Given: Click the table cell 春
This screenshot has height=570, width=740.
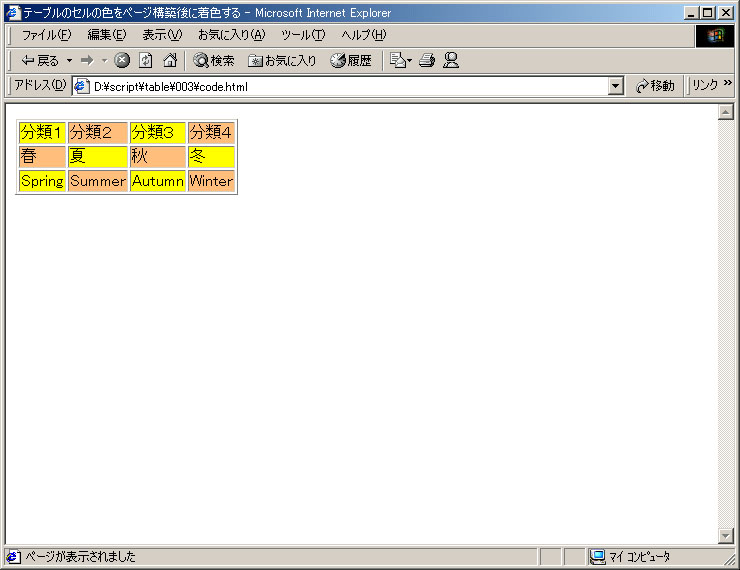Looking at the screenshot, I should coord(42,157).
